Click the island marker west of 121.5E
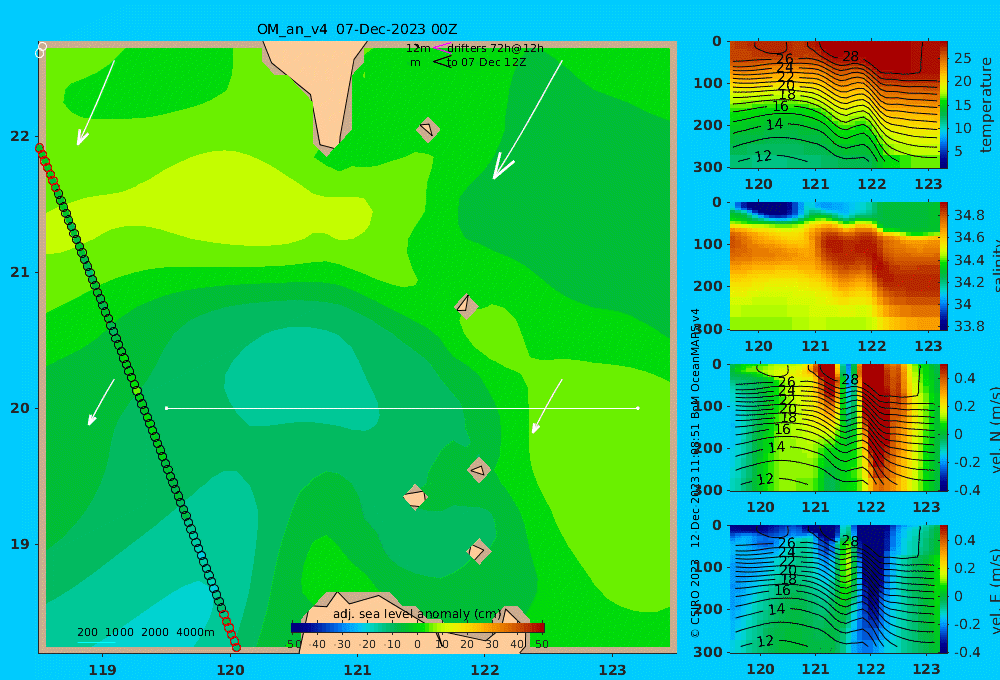 (415, 497)
